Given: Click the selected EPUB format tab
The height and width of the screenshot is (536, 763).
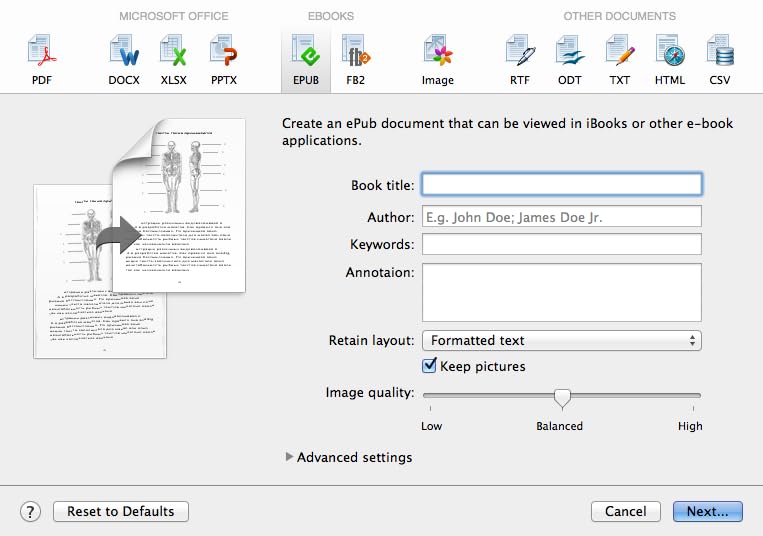Looking at the screenshot, I should (304, 58).
